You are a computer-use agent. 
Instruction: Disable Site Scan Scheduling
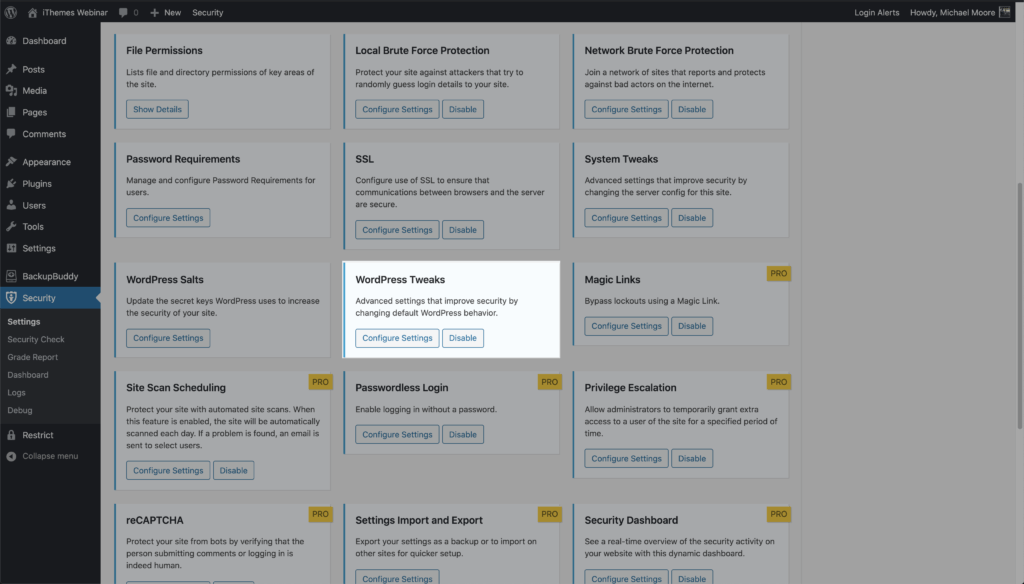(x=233, y=470)
